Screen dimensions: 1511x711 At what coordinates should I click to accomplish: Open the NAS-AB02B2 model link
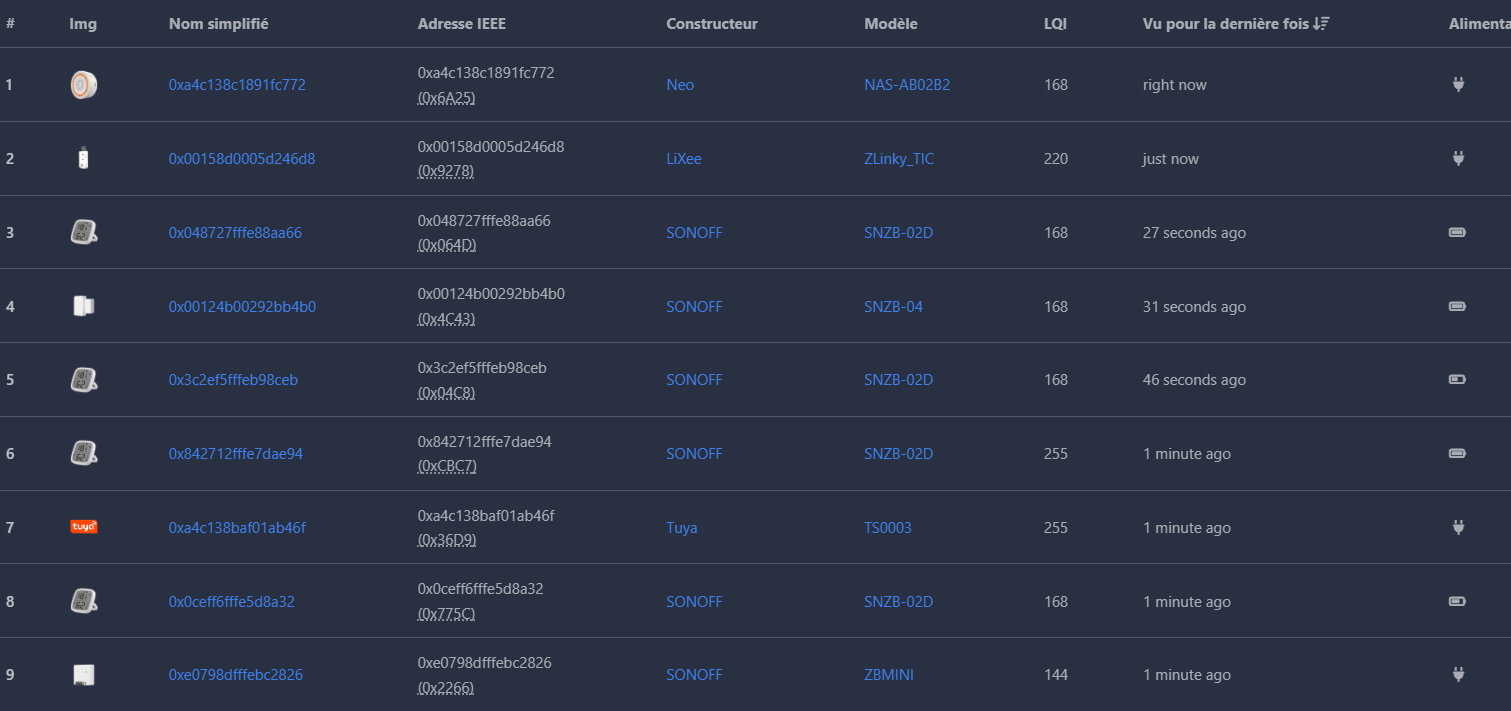[907, 85]
